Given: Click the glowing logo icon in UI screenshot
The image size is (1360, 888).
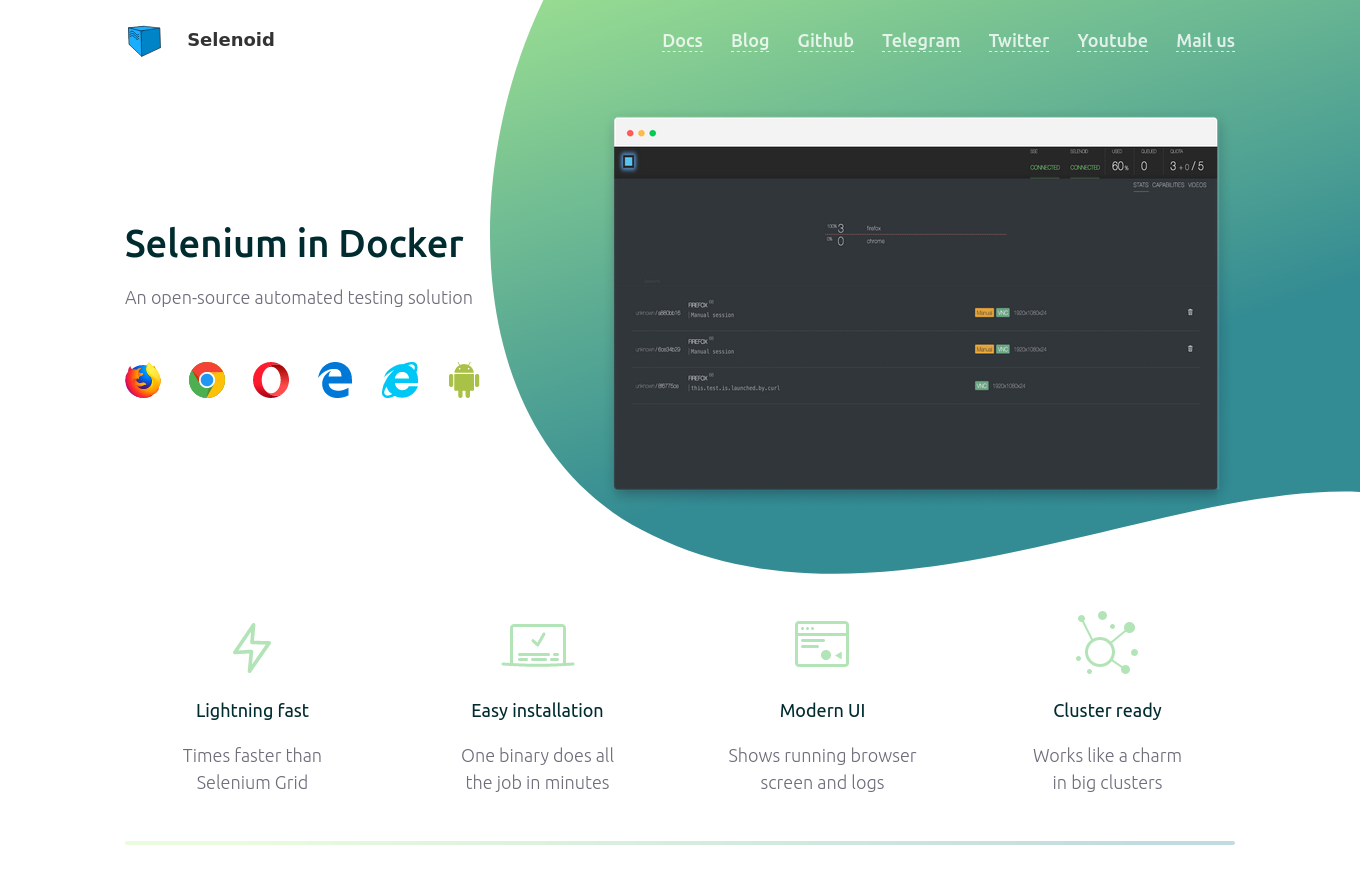Looking at the screenshot, I should coord(629,161).
